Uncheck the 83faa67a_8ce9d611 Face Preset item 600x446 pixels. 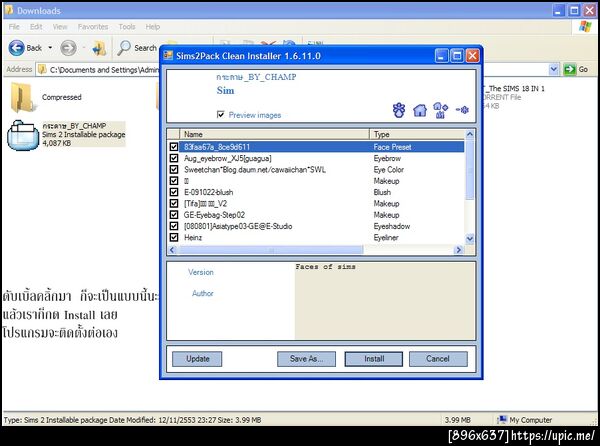[x=174, y=147]
